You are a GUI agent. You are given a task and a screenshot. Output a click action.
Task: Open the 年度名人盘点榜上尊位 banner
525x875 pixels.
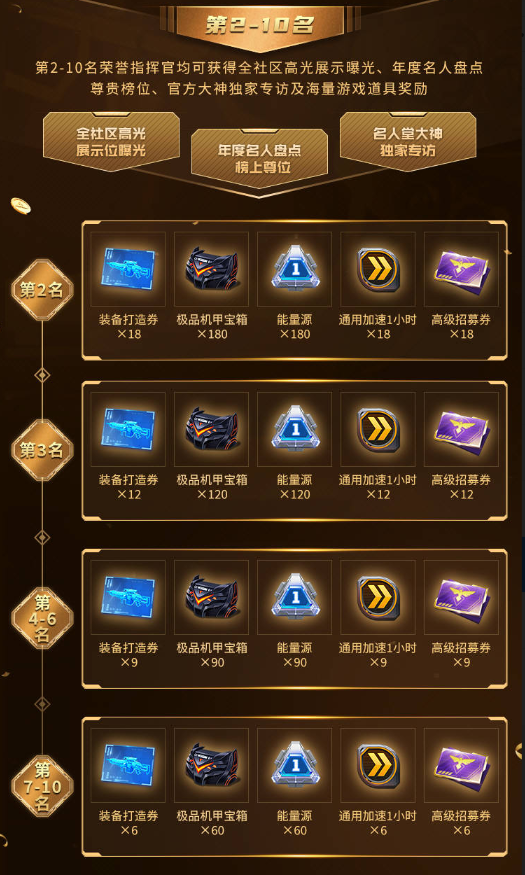[x=259, y=158]
